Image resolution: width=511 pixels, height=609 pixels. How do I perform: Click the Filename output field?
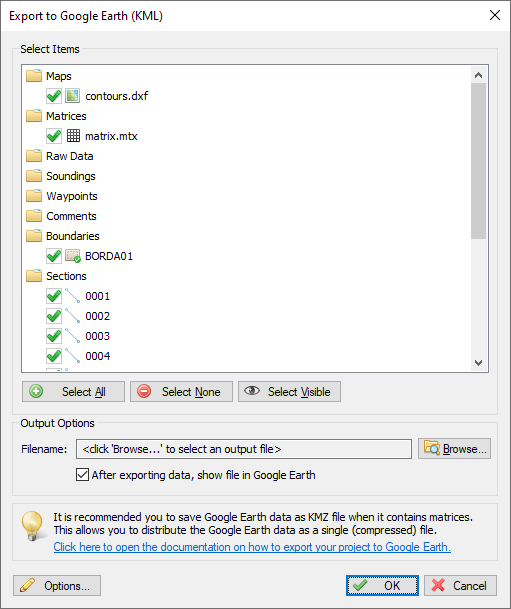point(244,449)
